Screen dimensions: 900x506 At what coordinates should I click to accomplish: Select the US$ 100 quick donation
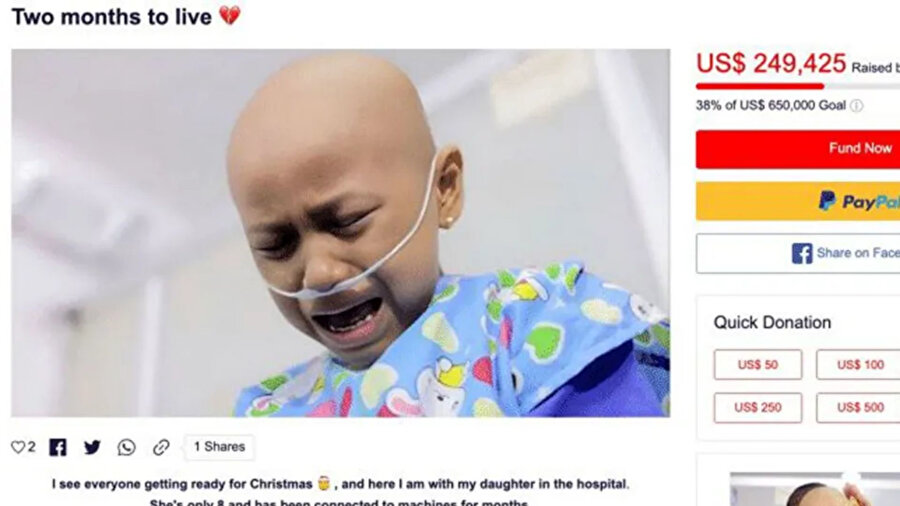(x=859, y=364)
